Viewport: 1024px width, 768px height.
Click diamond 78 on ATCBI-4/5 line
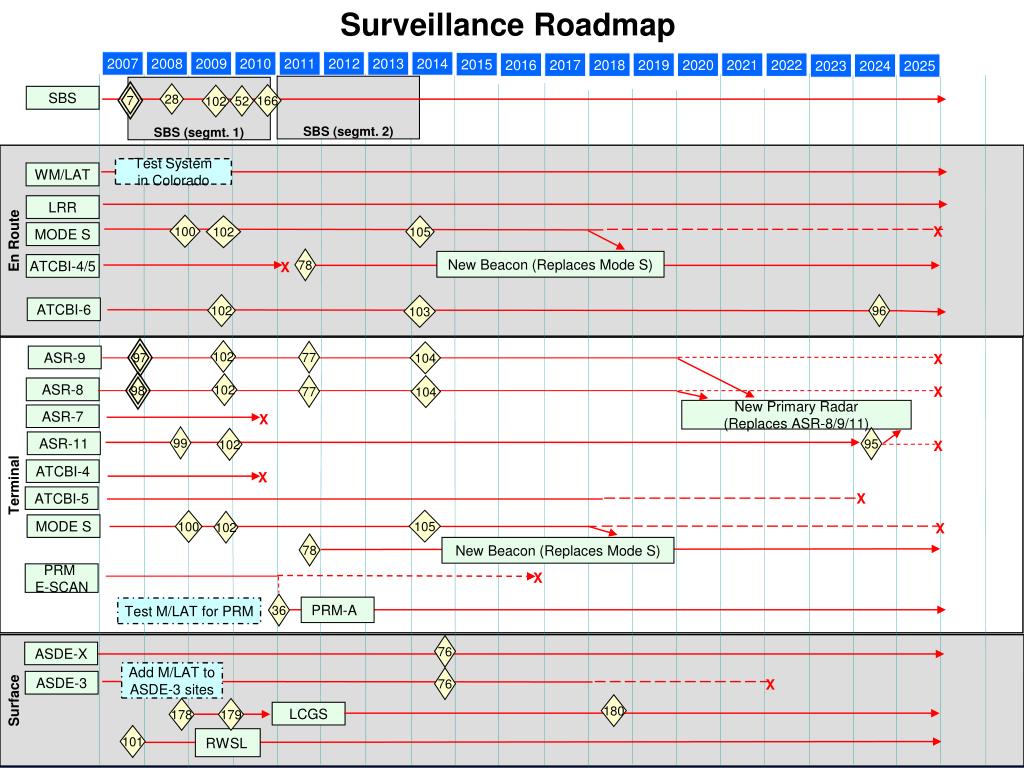coord(305,265)
